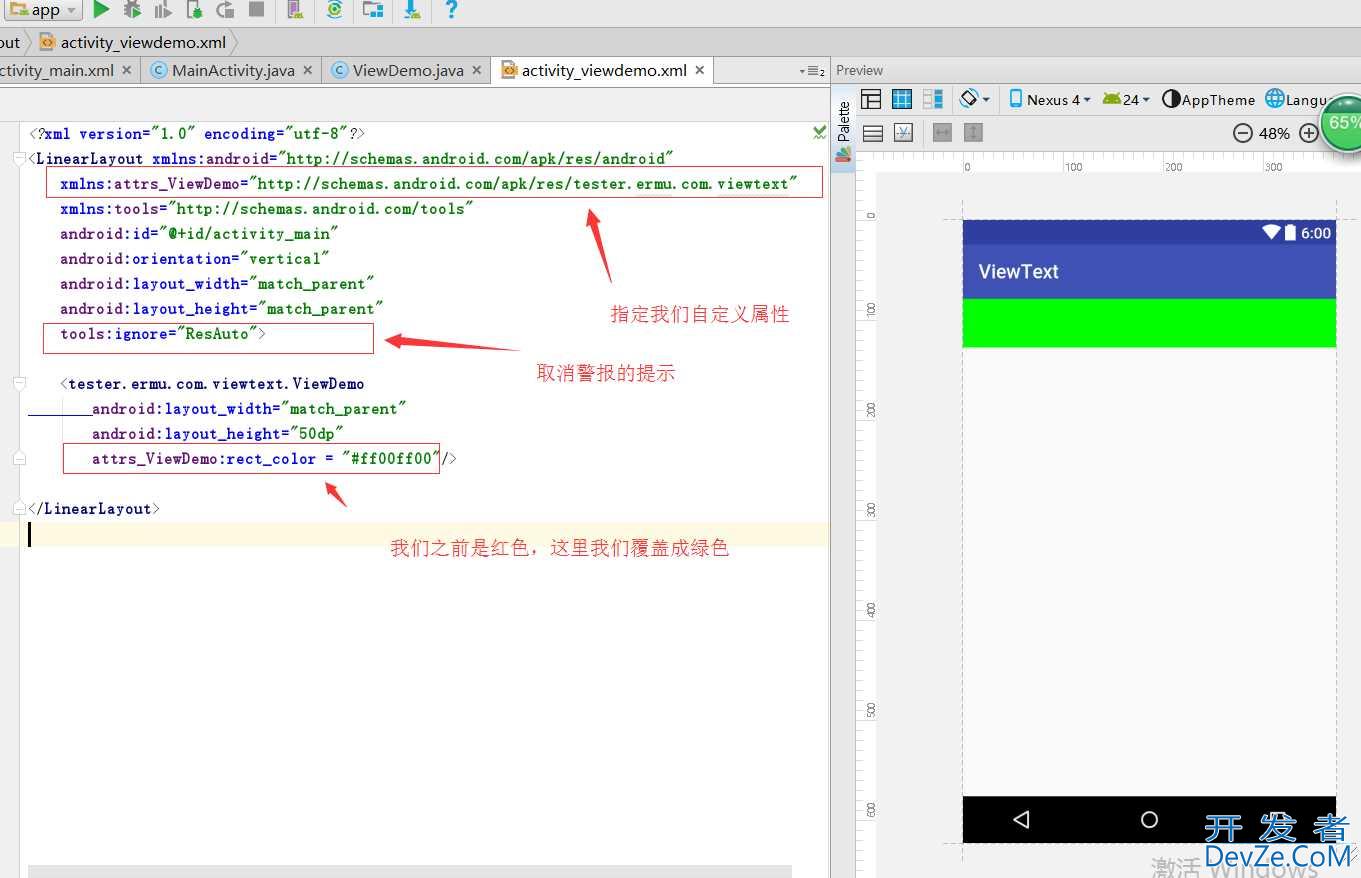Open the SDK Manager download icon

(x=412, y=10)
